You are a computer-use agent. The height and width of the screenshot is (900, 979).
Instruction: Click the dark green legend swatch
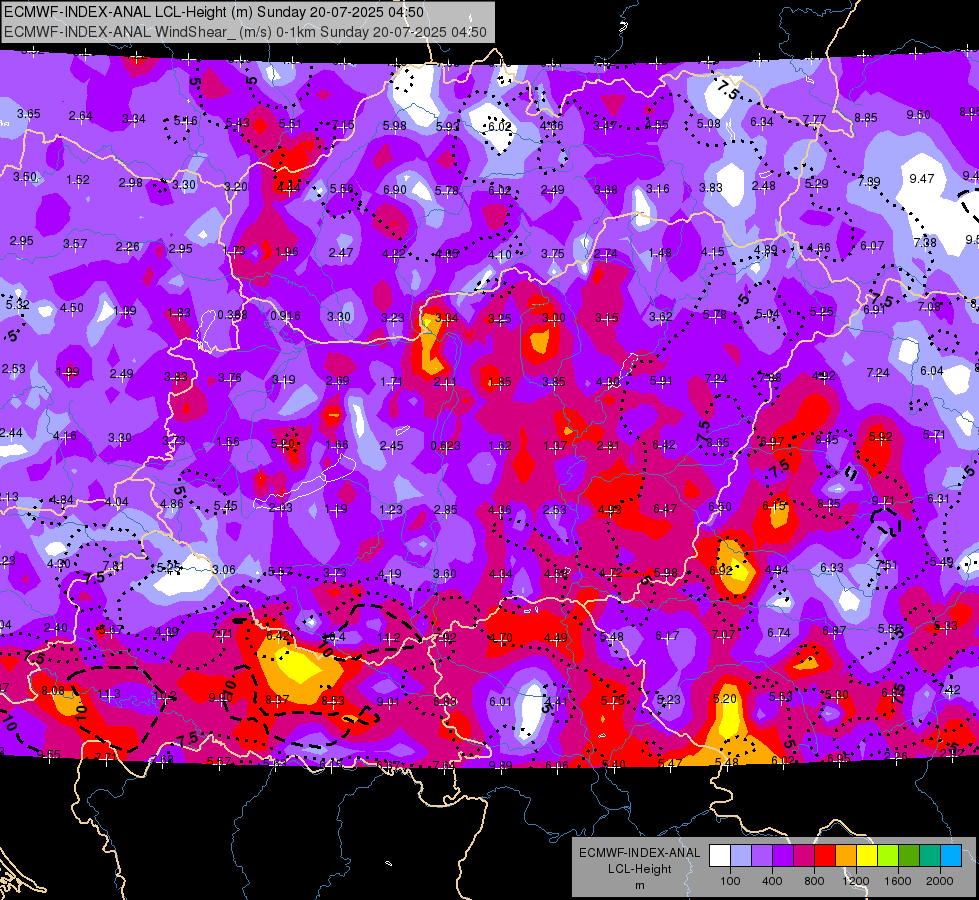coord(908,855)
